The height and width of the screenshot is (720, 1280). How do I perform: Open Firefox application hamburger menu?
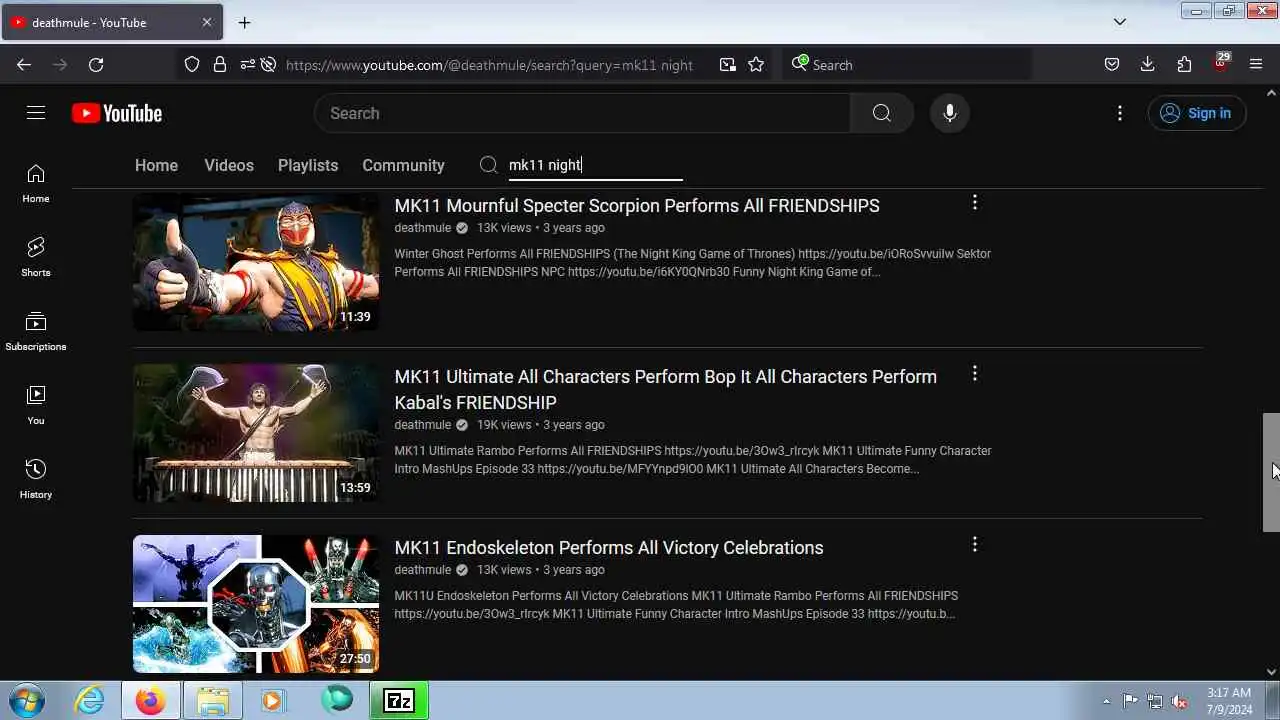1256,64
